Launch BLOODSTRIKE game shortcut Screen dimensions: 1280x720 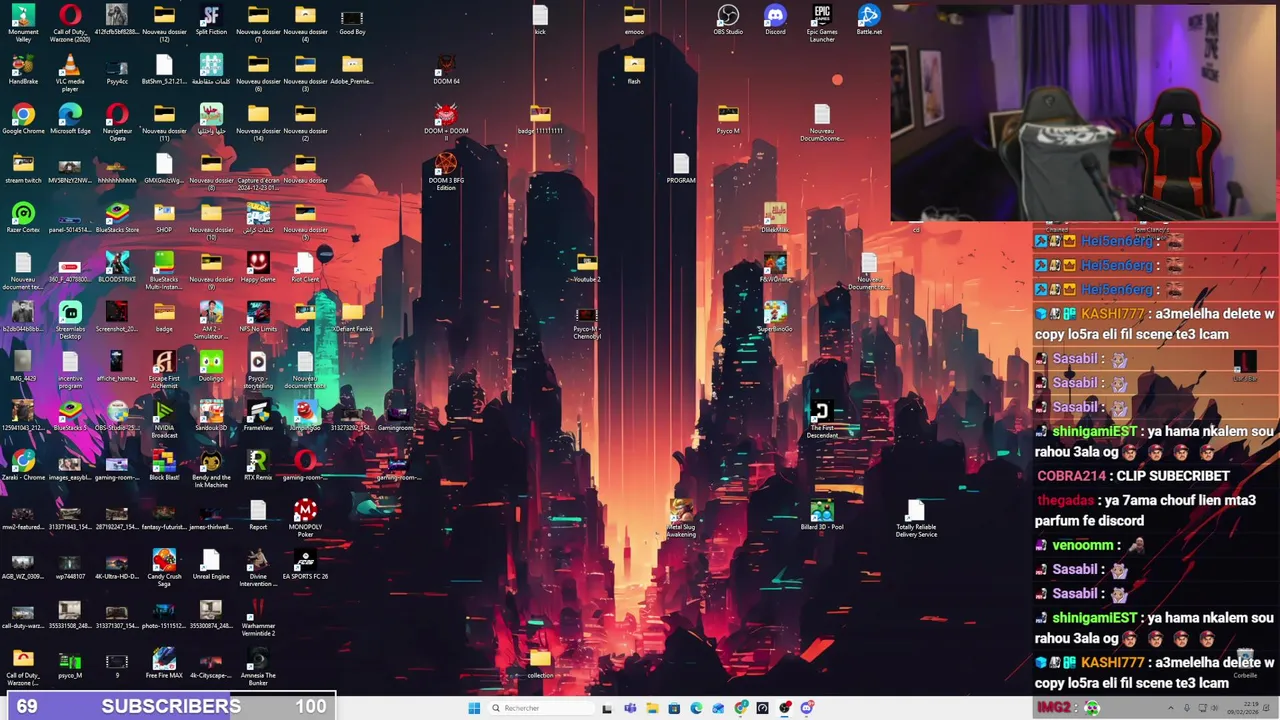point(117,267)
